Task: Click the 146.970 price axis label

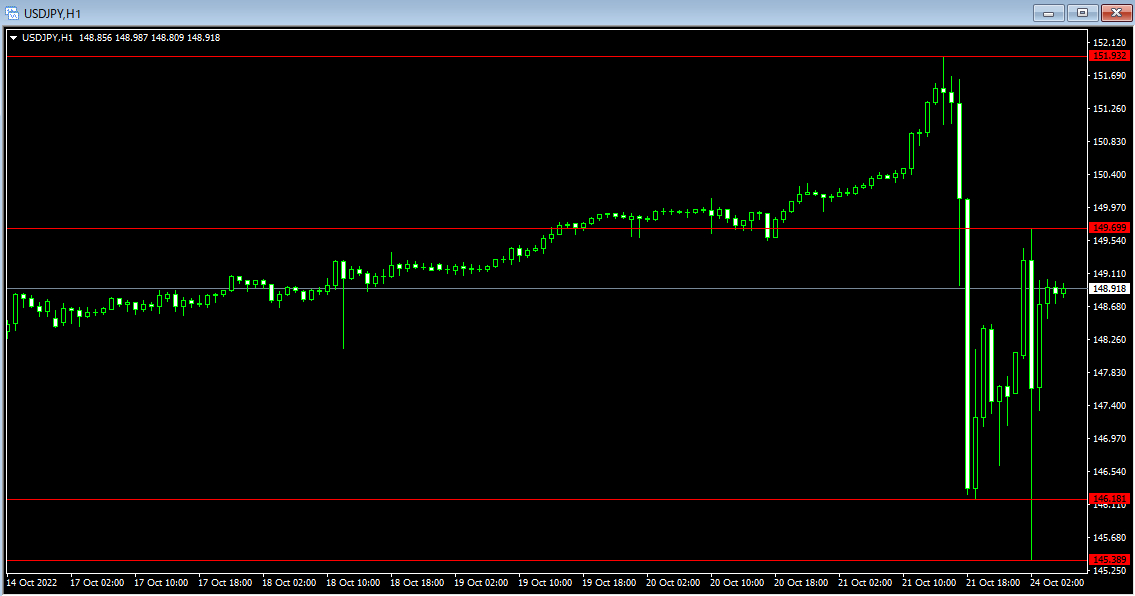Action: [x=1109, y=439]
